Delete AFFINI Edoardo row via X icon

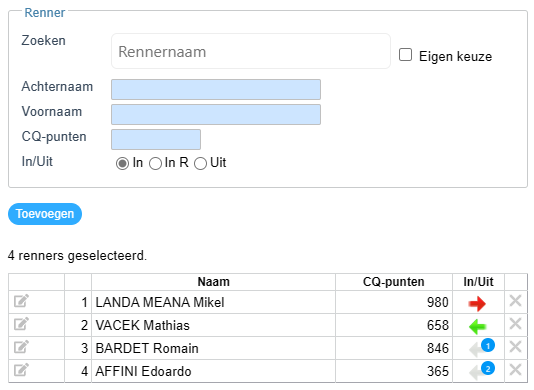(x=516, y=370)
